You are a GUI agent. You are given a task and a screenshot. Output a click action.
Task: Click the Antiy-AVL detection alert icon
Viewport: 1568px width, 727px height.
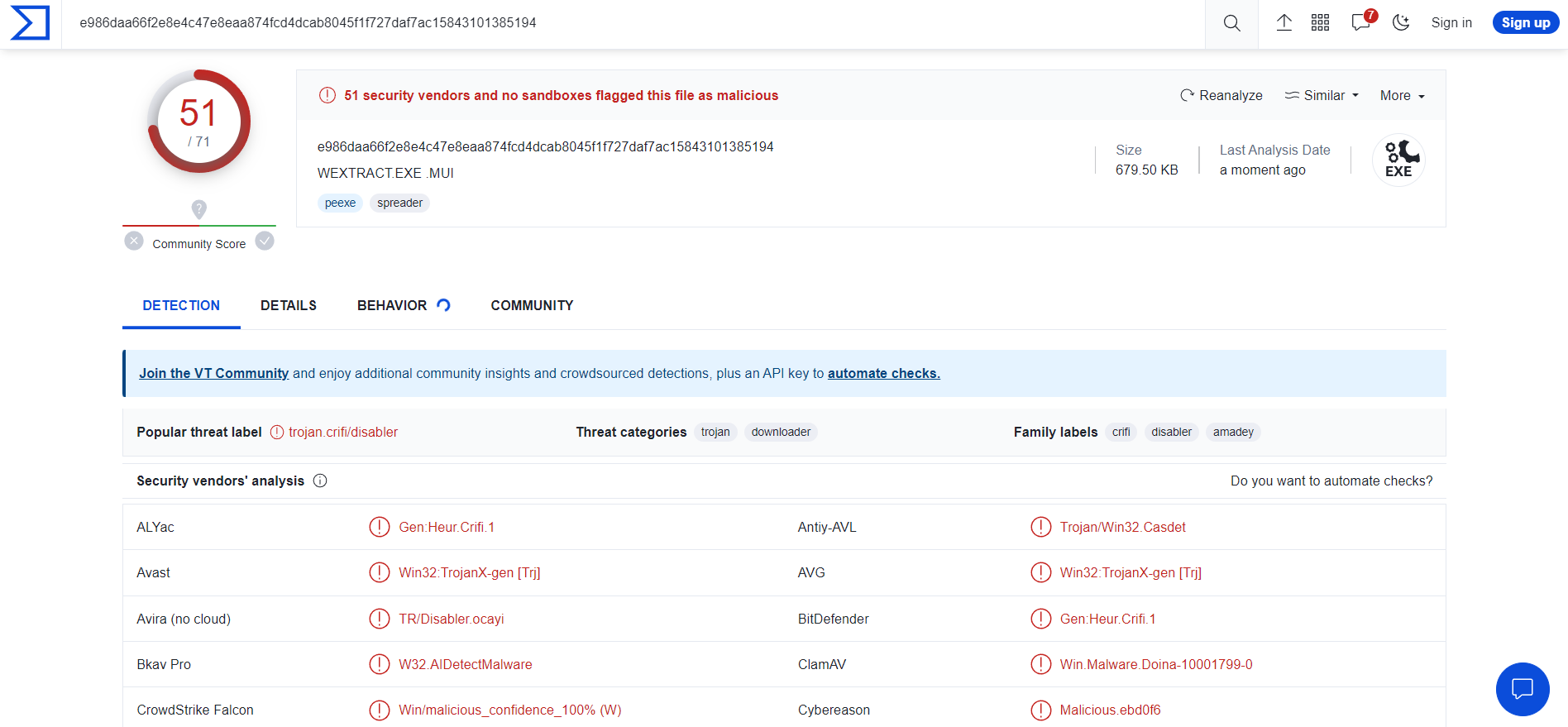pyautogui.click(x=1041, y=527)
